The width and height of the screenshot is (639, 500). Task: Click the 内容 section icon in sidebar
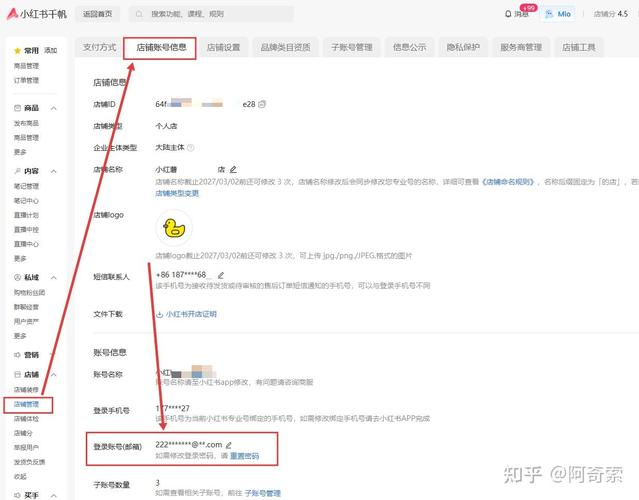tap(17, 171)
